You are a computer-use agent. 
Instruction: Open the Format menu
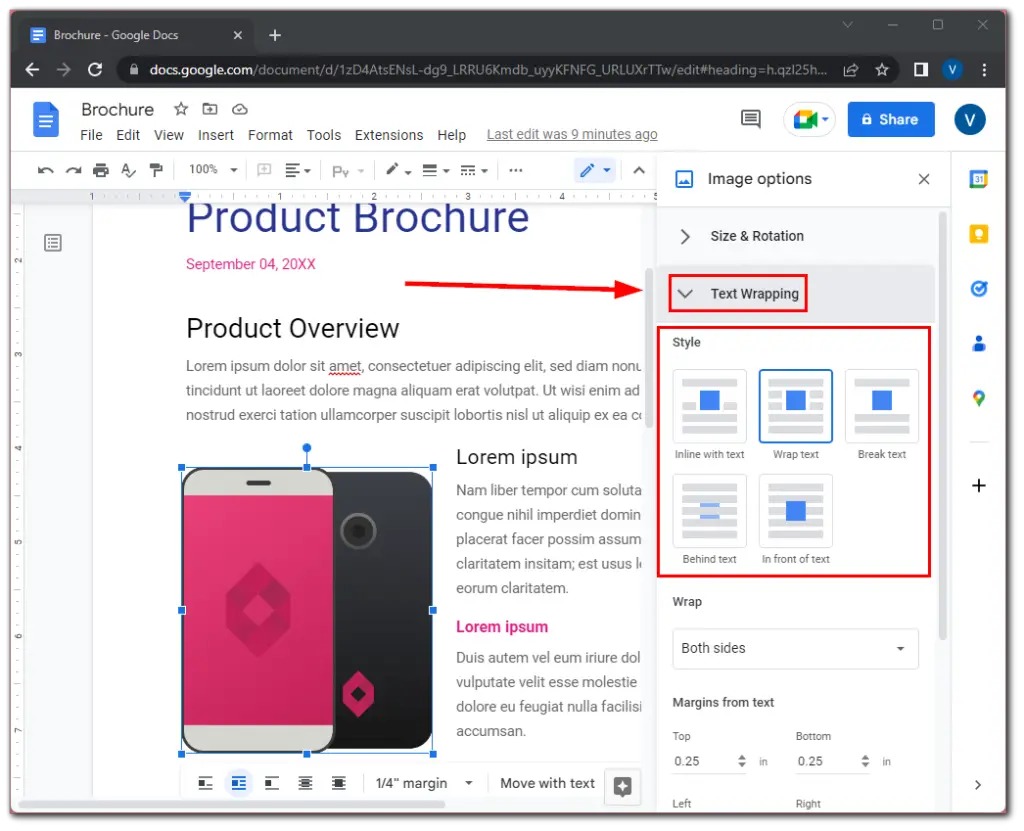coord(270,135)
